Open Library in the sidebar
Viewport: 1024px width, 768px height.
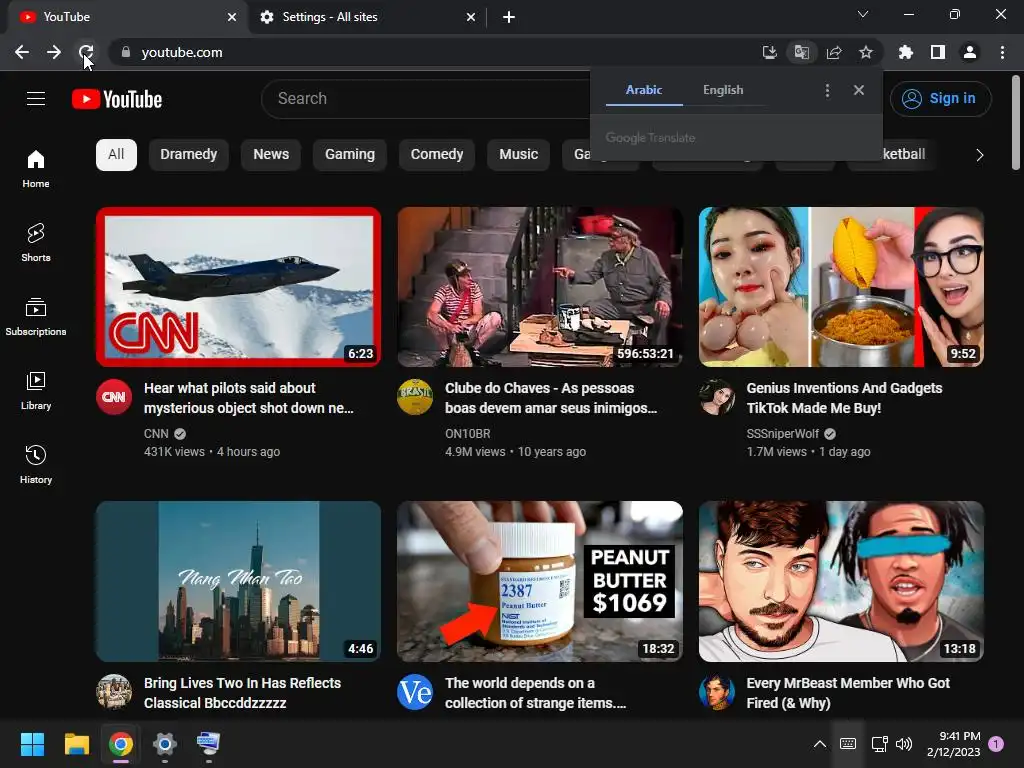tap(36, 391)
